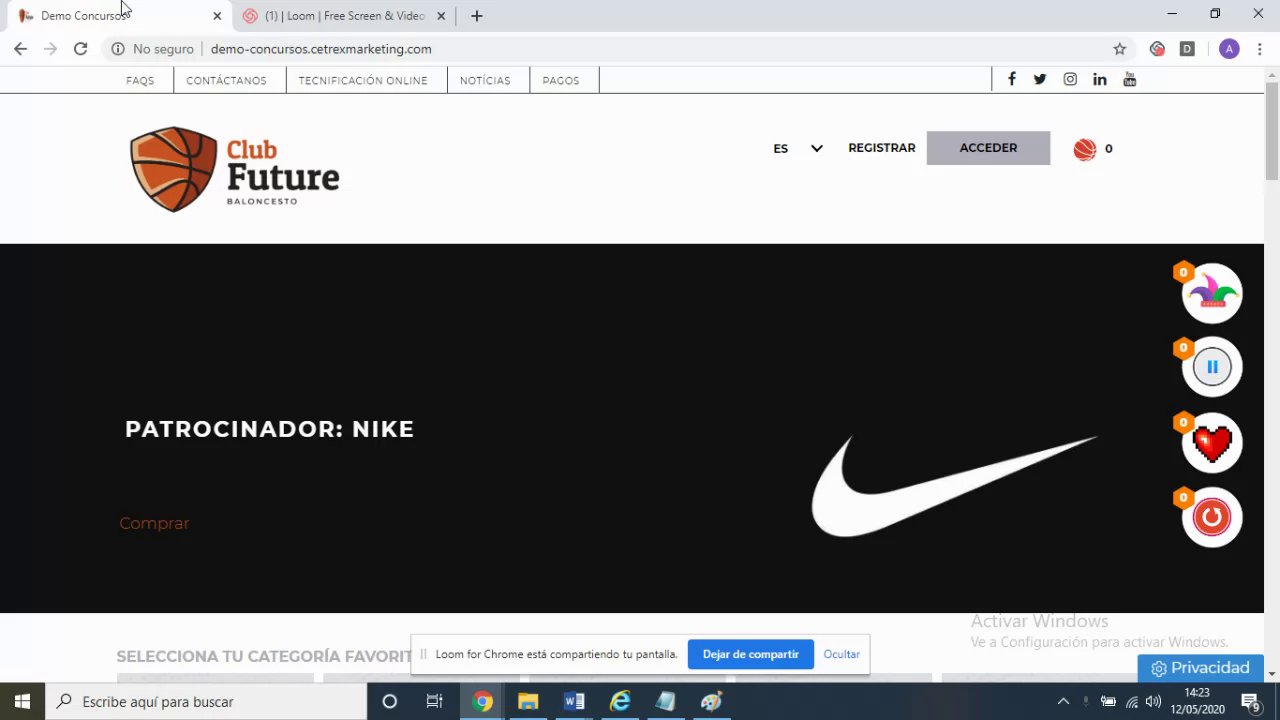
Task: Open the Contáctanos menu item
Action: coord(226,81)
